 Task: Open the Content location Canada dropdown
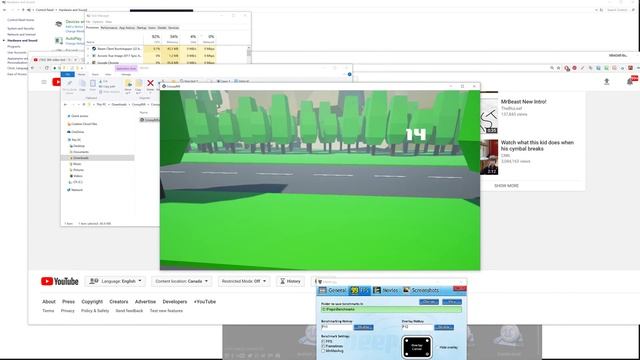(x=182, y=281)
